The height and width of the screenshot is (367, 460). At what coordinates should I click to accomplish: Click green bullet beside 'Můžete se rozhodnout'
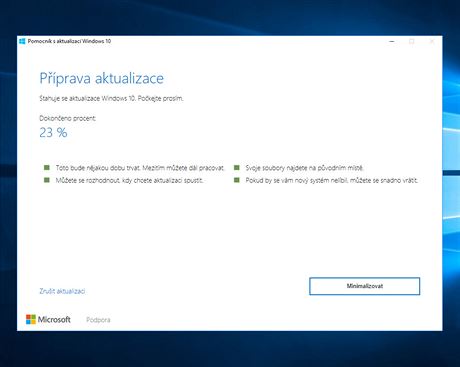tap(47, 180)
